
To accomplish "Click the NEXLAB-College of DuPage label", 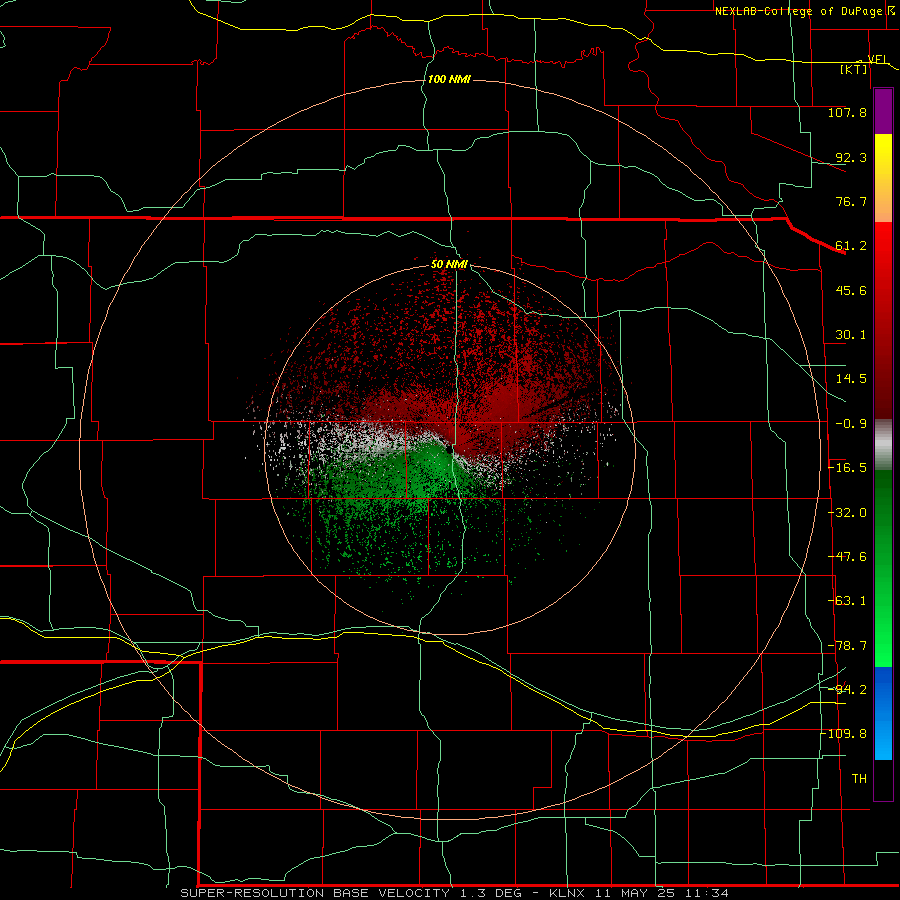I will coord(798,11).
